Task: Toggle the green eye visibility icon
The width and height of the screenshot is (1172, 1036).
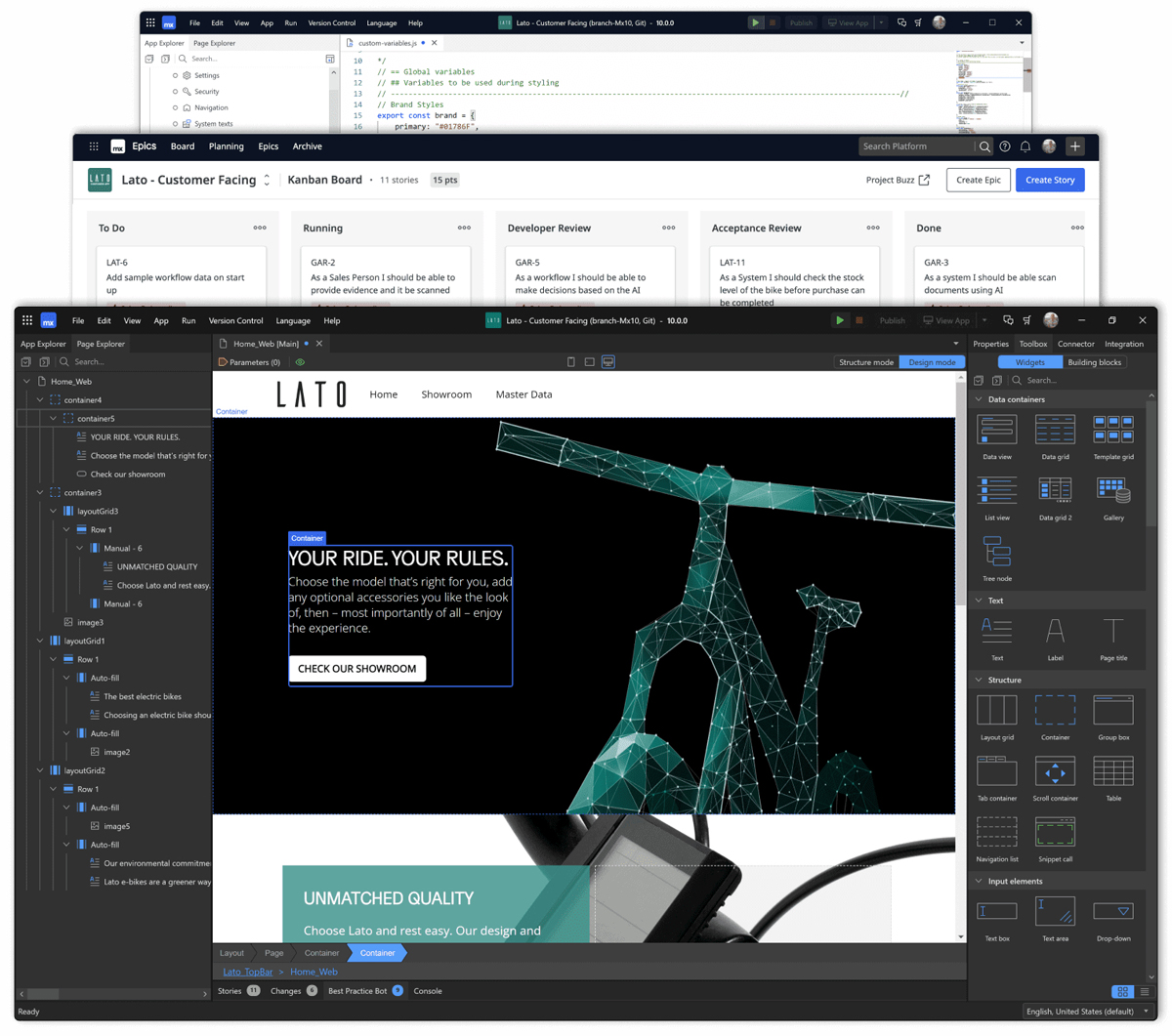Action: click(x=300, y=362)
